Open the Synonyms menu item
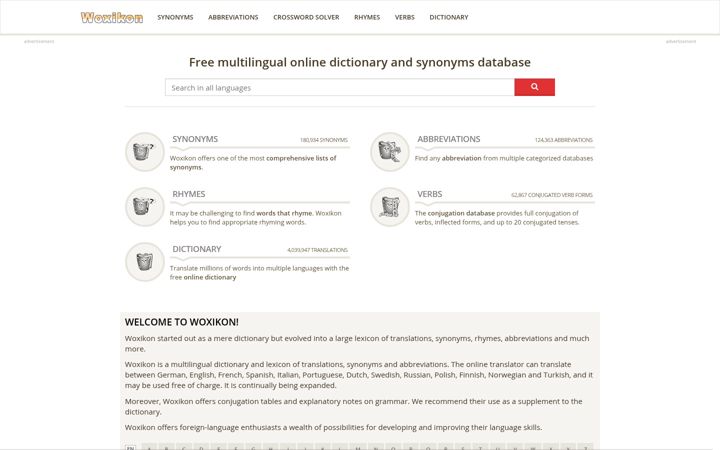Screen dimensions: 720x450 tap(175, 17)
